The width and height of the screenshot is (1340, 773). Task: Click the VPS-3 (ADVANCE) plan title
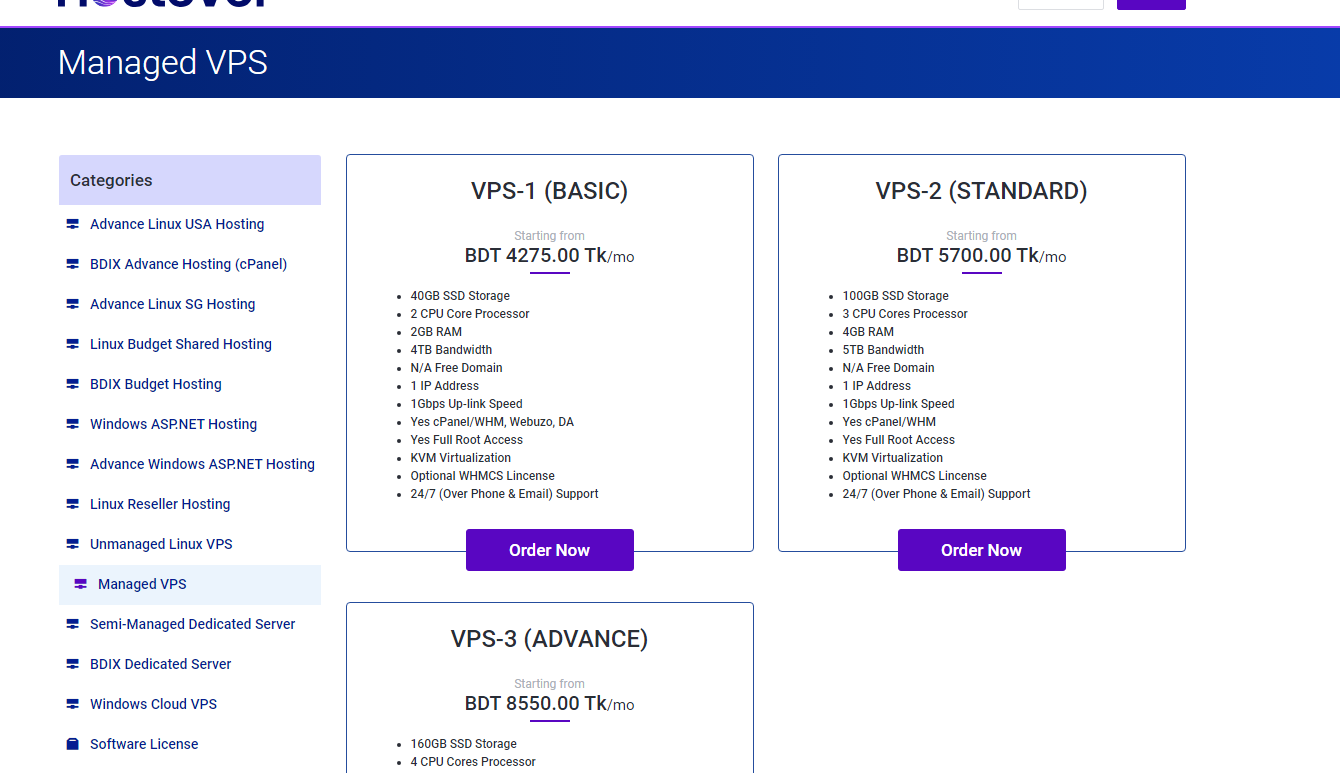coord(549,639)
